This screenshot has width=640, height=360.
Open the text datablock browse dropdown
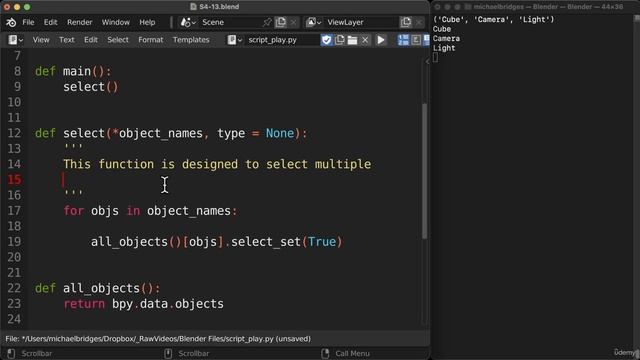[235, 40]
